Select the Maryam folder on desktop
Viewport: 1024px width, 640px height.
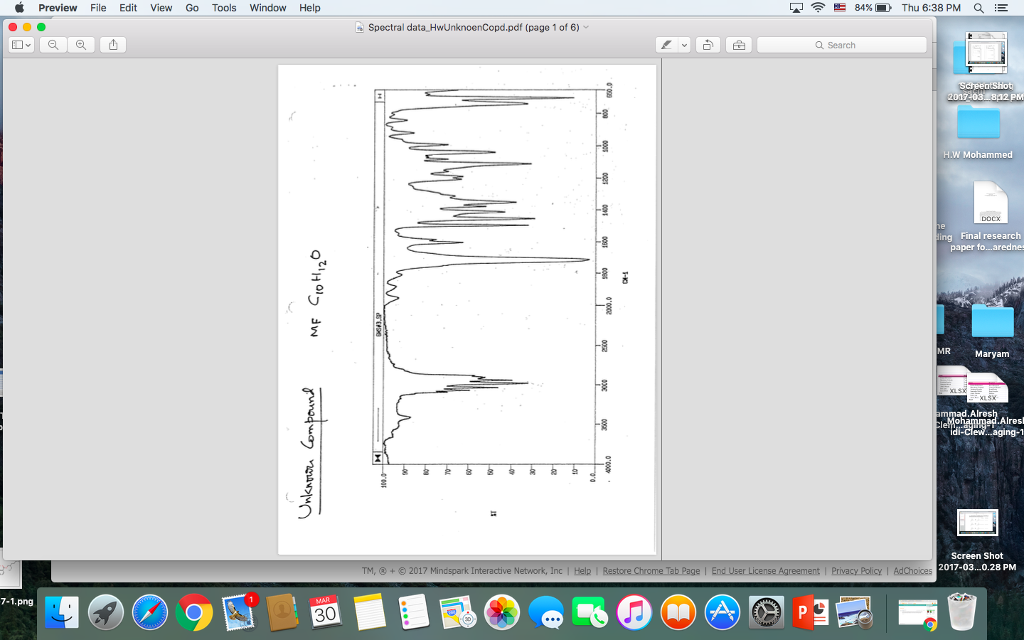tap(992, 325)
